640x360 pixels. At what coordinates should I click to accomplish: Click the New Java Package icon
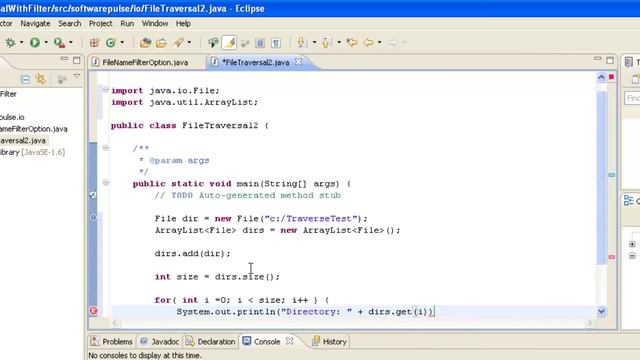(94, 42)
